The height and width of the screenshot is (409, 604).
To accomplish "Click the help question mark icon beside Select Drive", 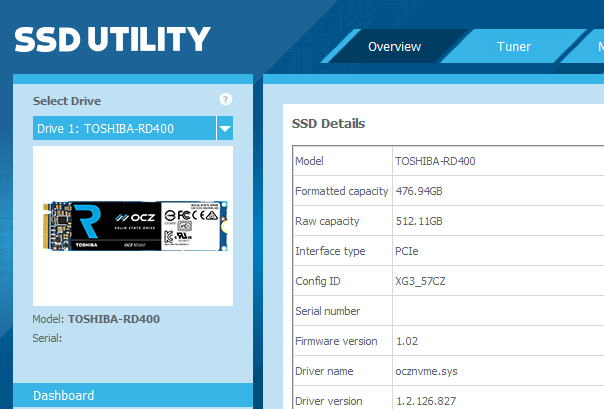I will (x=226, y=100).
